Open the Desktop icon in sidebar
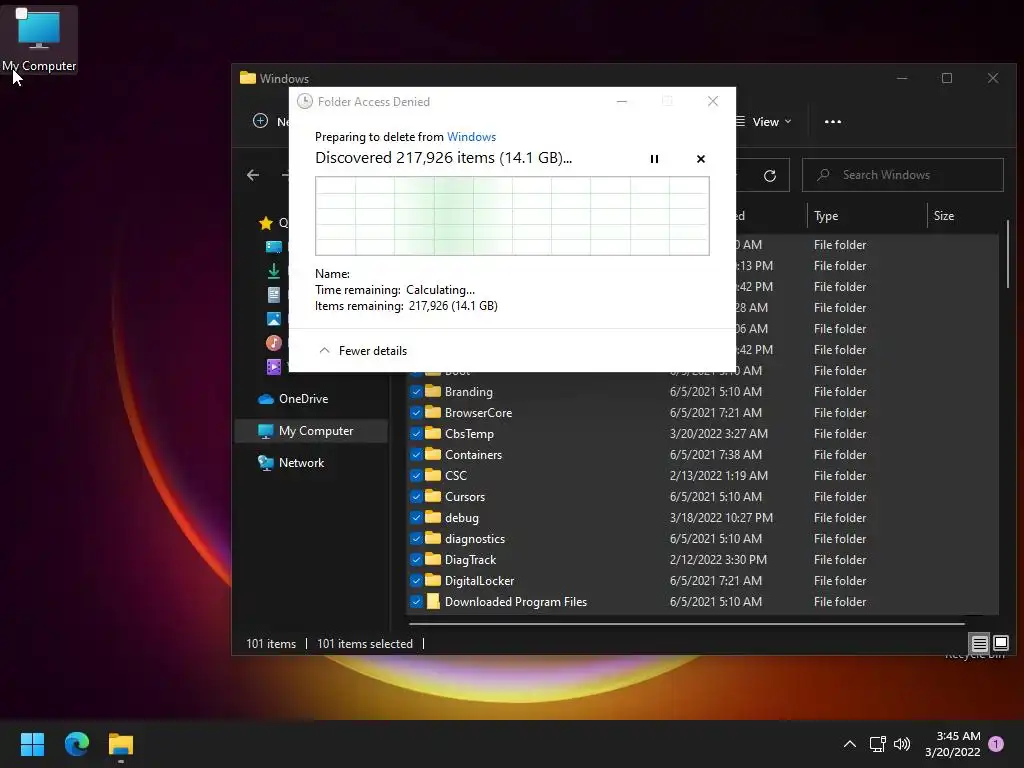The width and height of the screenshot is (1024, 768). [274, 247]
